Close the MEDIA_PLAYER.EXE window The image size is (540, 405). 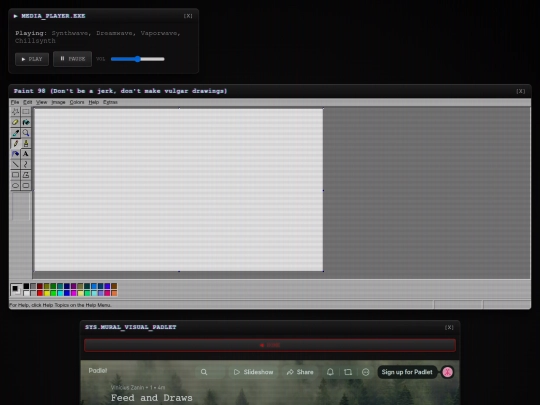(x=188, y=16)
